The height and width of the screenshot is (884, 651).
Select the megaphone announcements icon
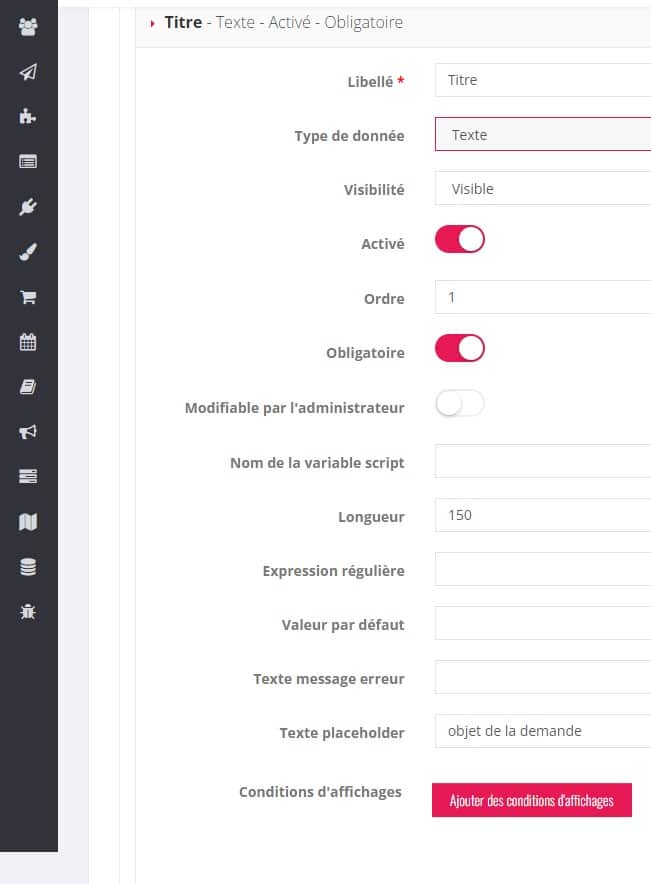tap(28, 432)
